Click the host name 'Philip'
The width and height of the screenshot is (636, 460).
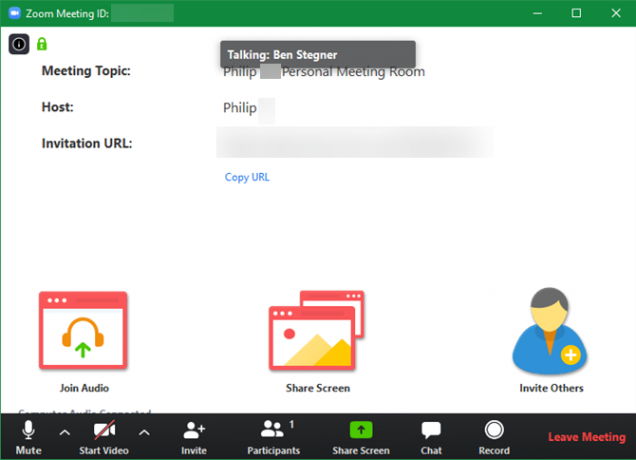[x=240, y=108]
